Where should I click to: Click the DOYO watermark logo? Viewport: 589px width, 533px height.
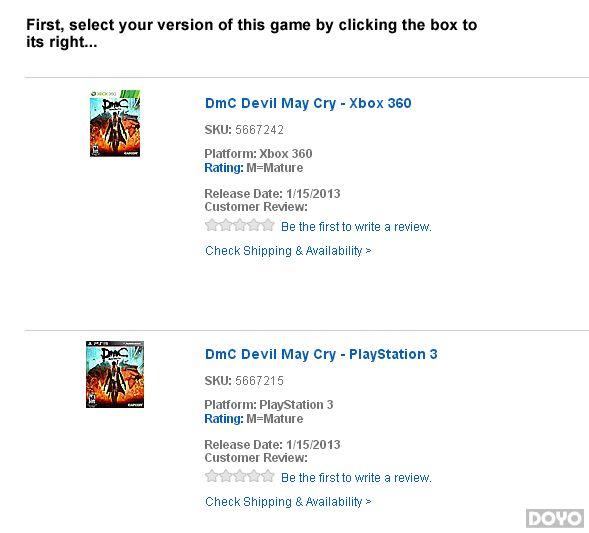click(x=555, y=518)
